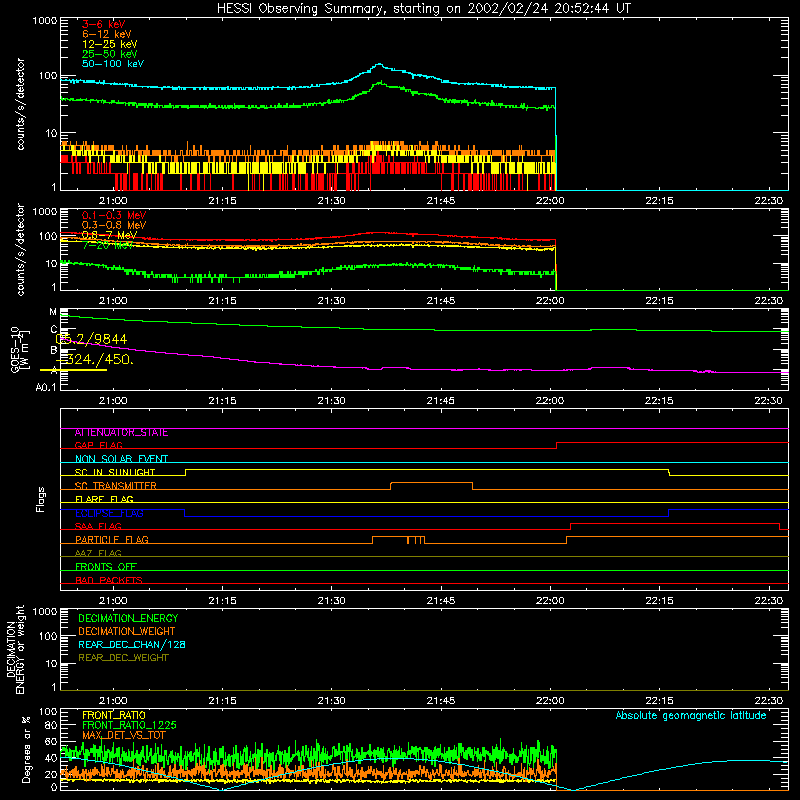Click the 22:30 tick under the top keV panel
Viewport: 800px width, 800px height.
point(768,201)
